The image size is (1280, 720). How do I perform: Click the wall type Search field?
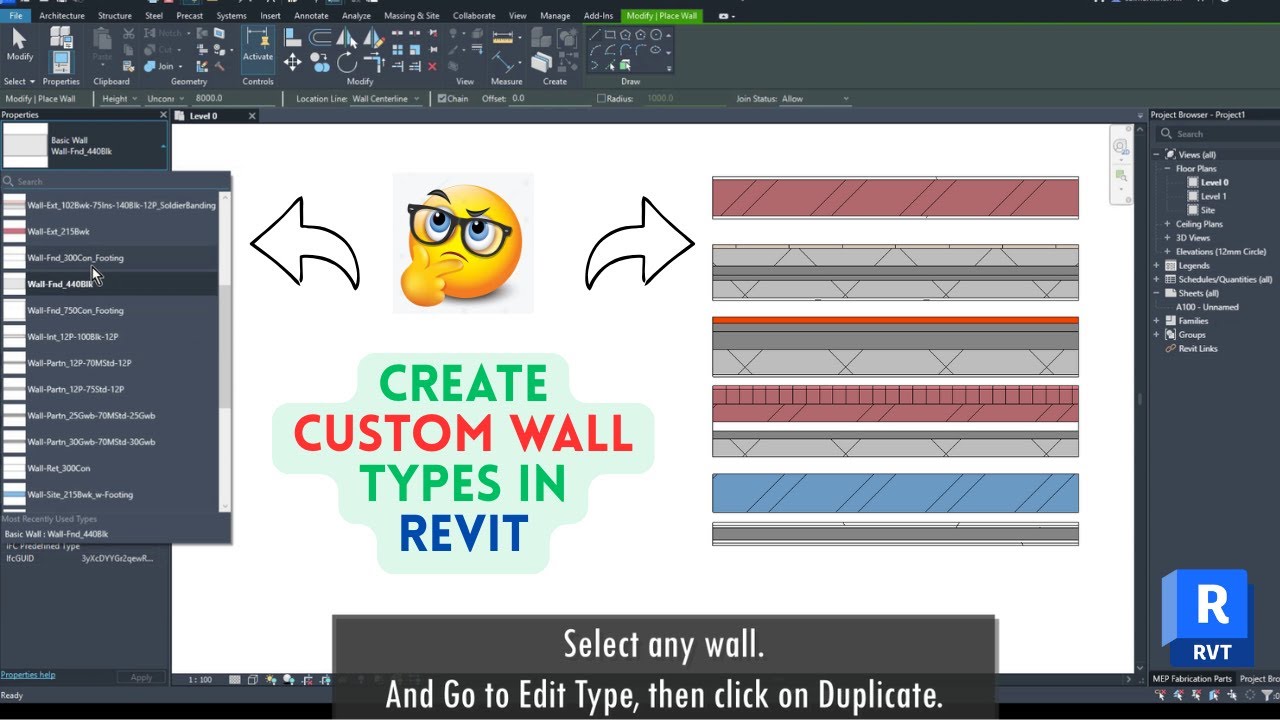(115, 182)
